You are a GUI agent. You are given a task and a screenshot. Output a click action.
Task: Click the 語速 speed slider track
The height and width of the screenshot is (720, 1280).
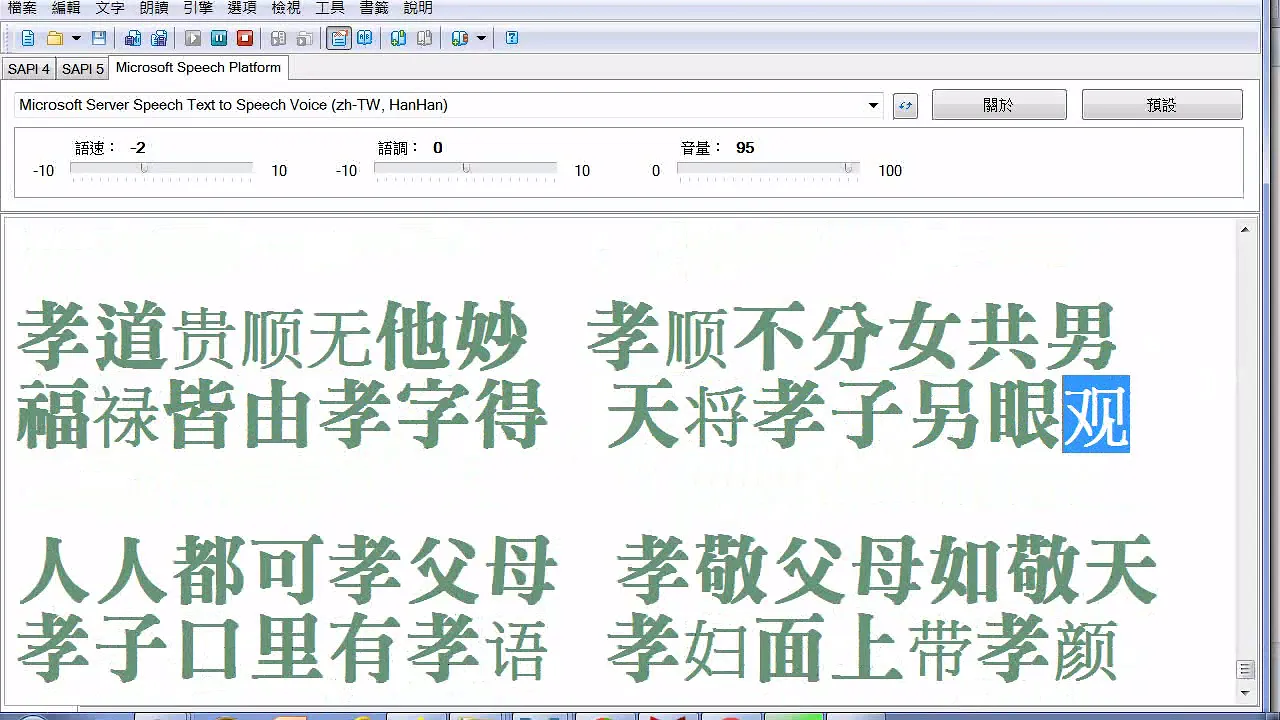point(161,169)
